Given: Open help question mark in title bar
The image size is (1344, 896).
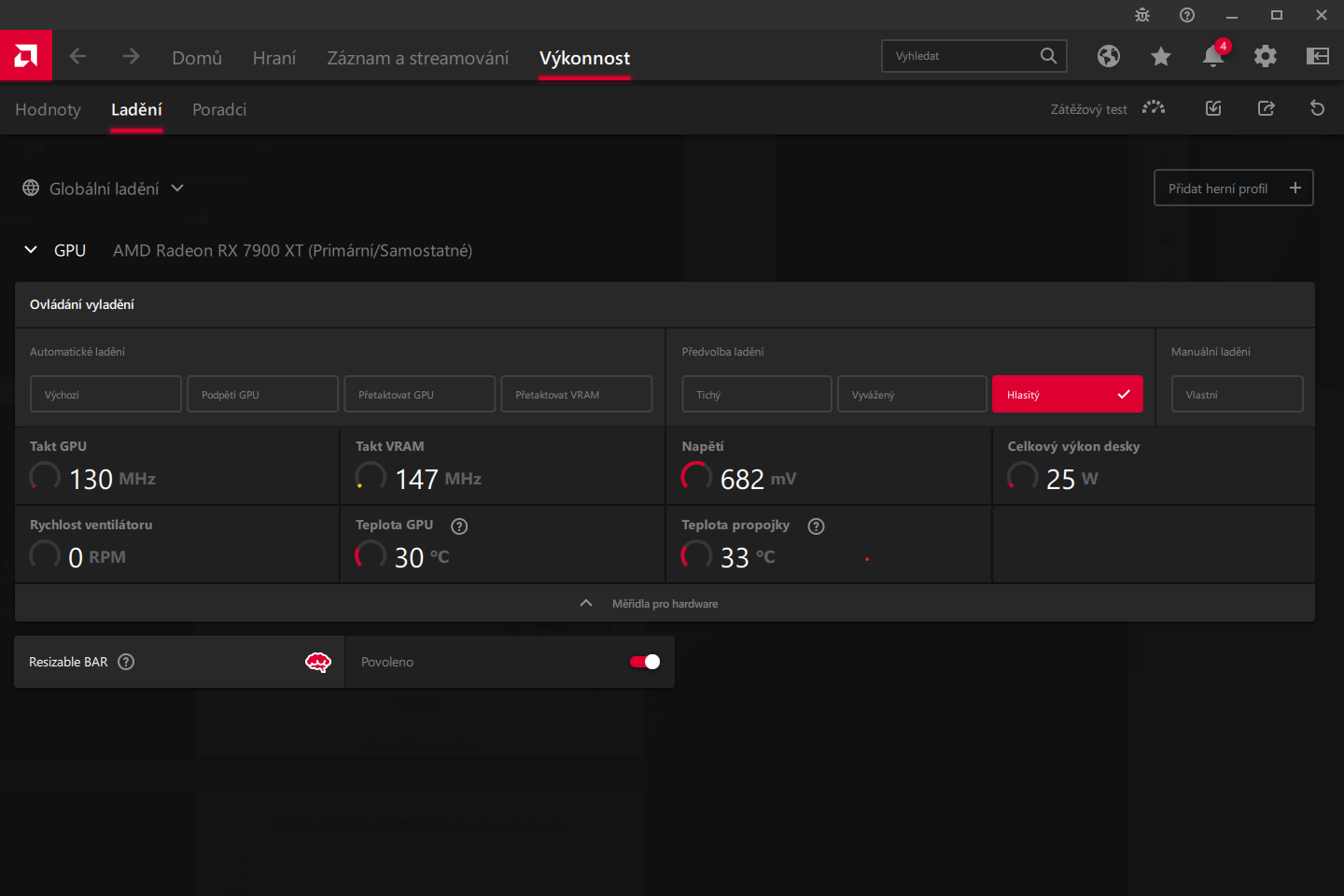Looking at the screenshot, I should (x=1187, y=15).
